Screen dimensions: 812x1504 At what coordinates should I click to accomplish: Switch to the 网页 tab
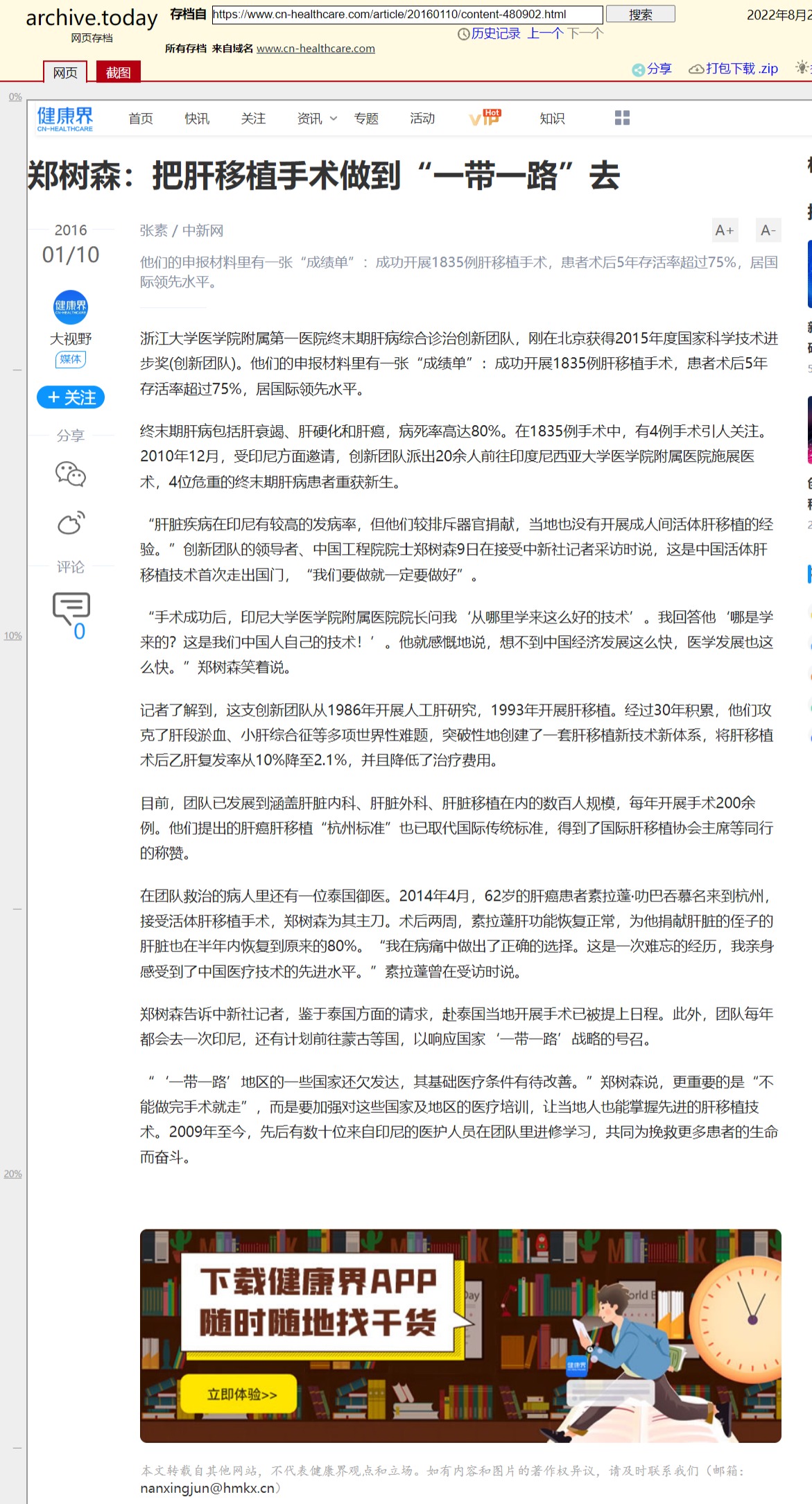[65, 72]
